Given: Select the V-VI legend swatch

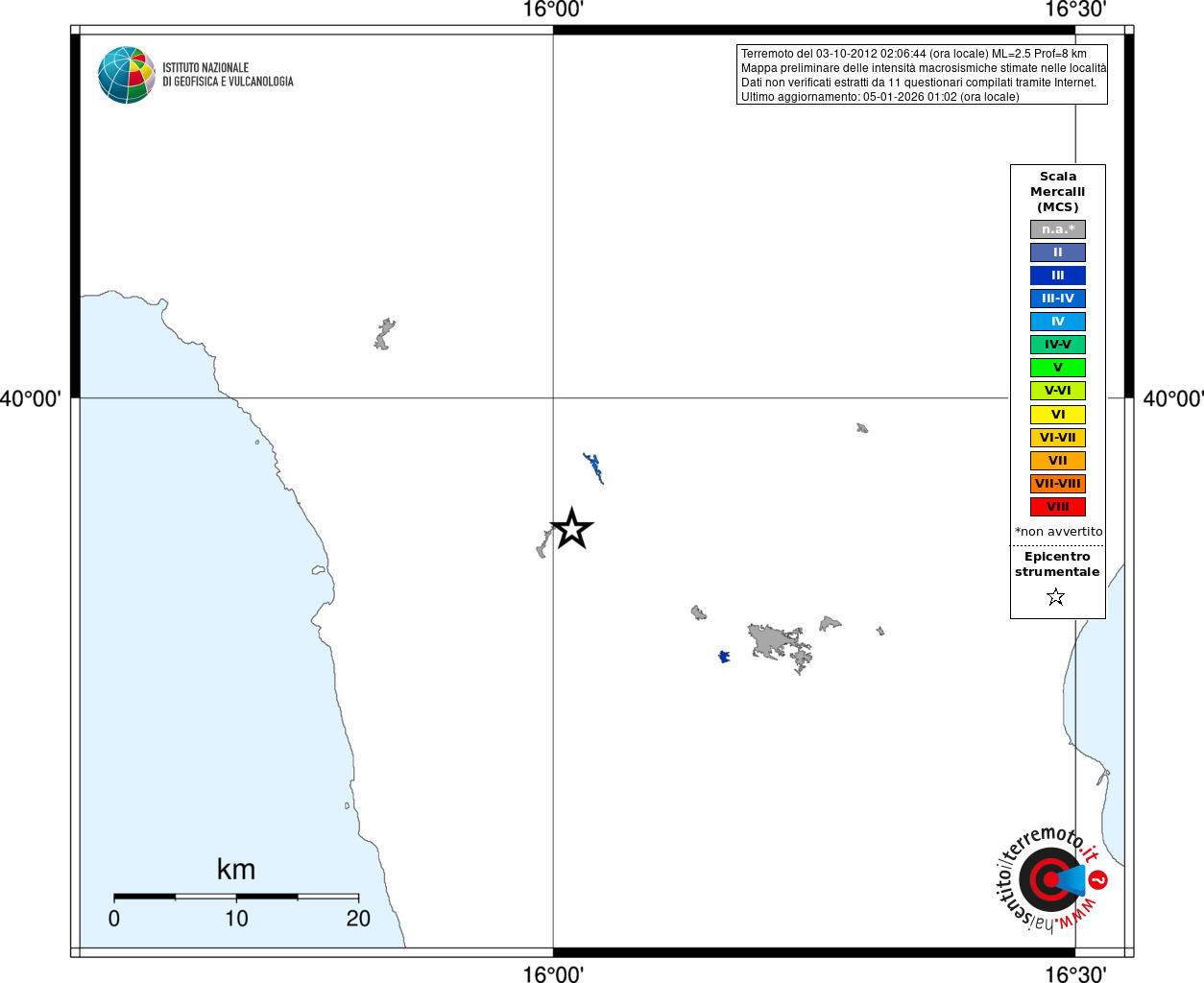Looking at the screenshot, I should click(1058, 391).
